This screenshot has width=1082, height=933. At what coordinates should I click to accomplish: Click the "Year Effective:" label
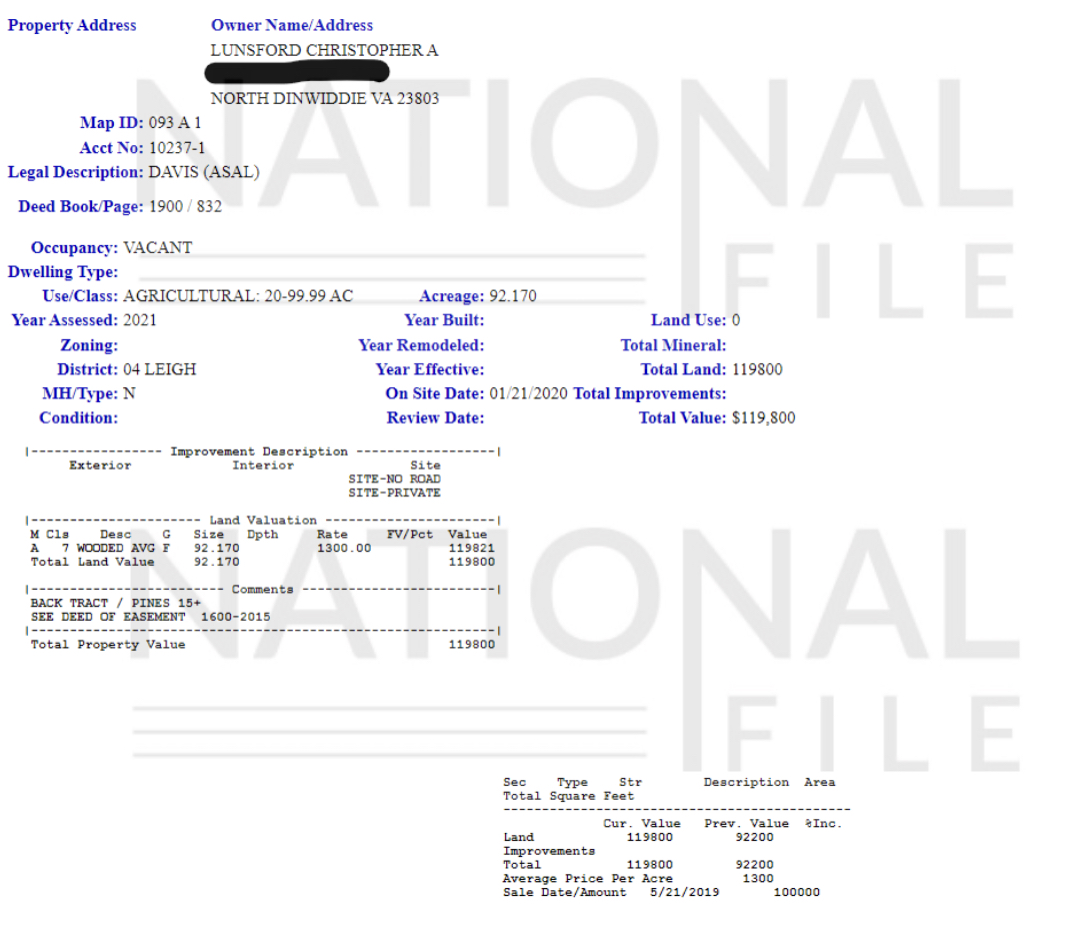coord(430,369)
